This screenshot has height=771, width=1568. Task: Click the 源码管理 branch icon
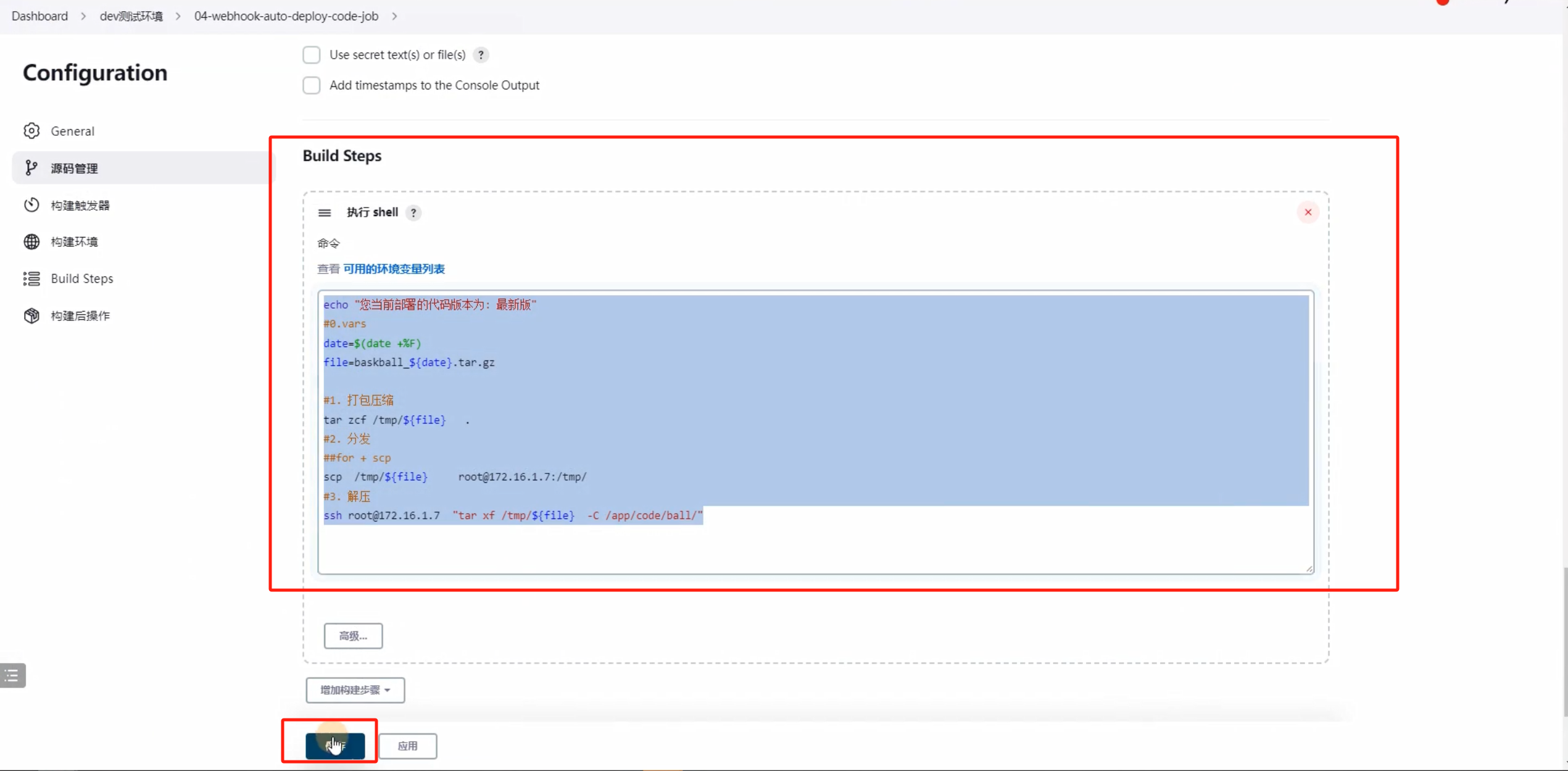(x=31, y=168)
